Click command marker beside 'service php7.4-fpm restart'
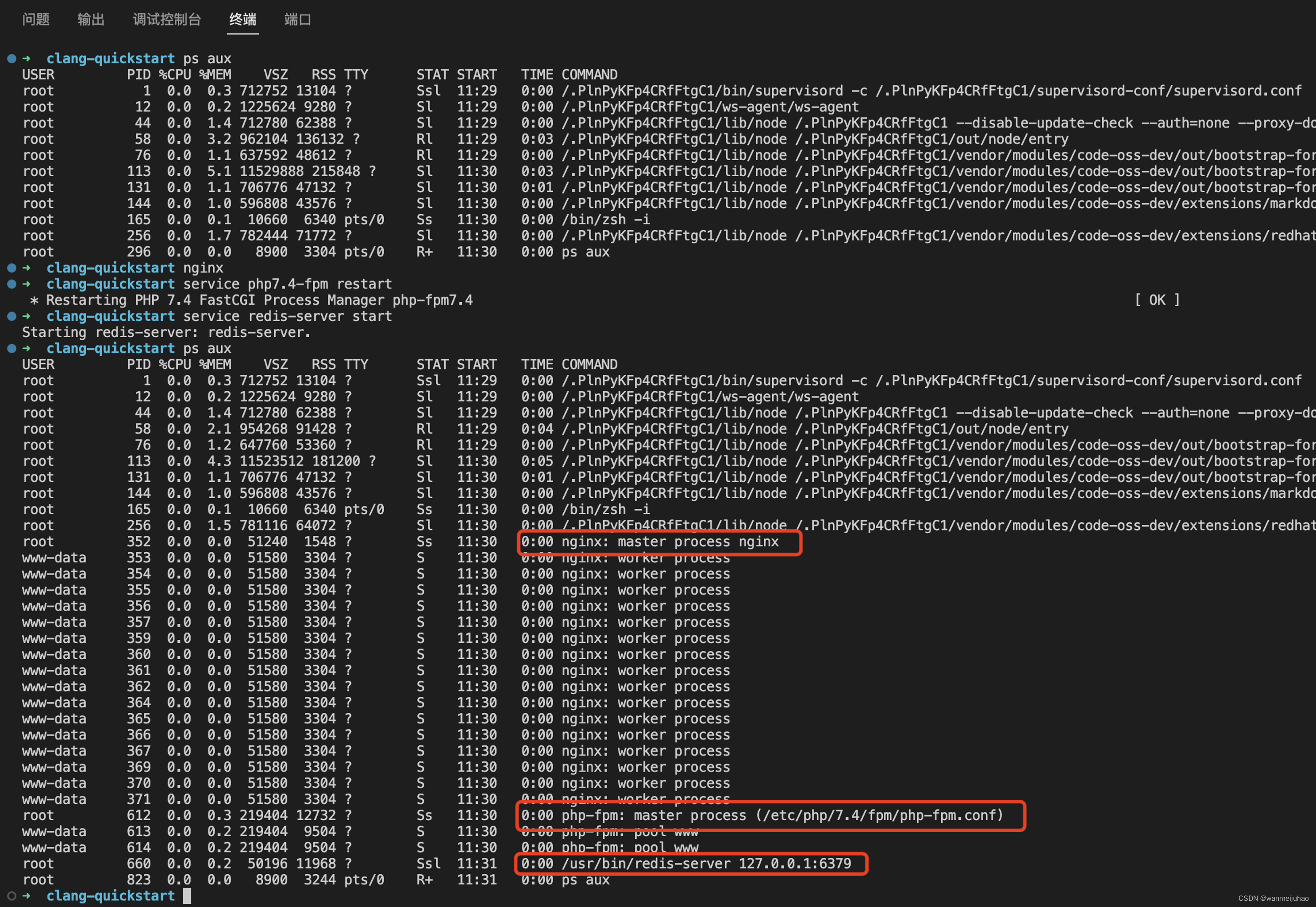 [12, 284]
